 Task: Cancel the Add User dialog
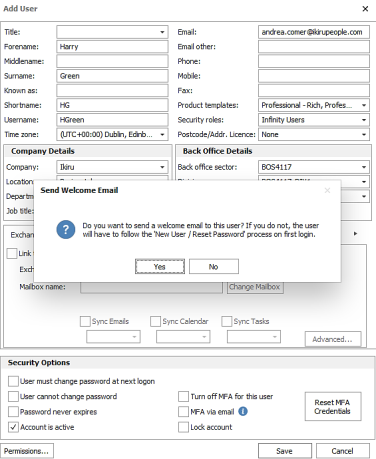pyautogui.click(x=343, y=451)
